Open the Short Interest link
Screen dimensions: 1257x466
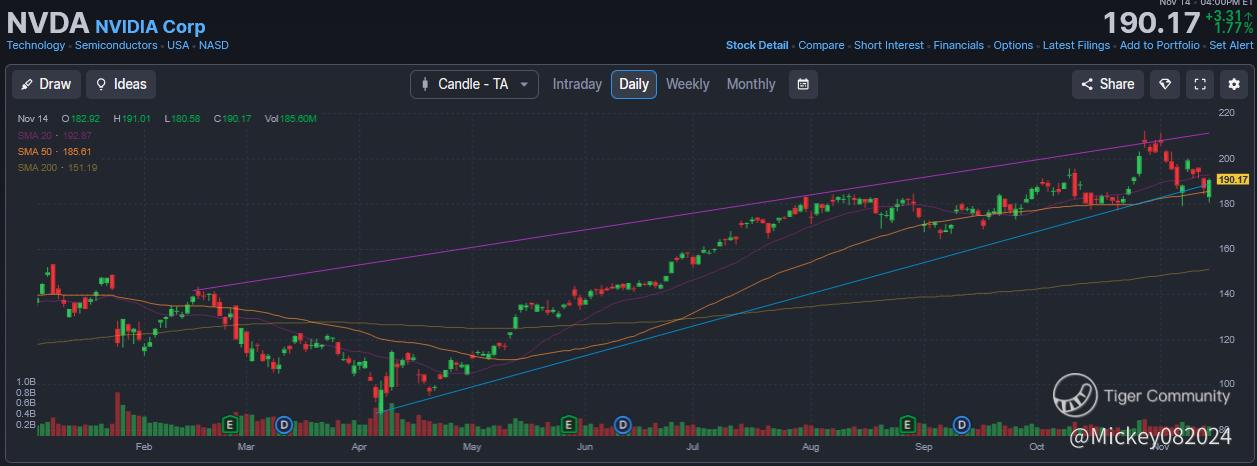point(889,45)
